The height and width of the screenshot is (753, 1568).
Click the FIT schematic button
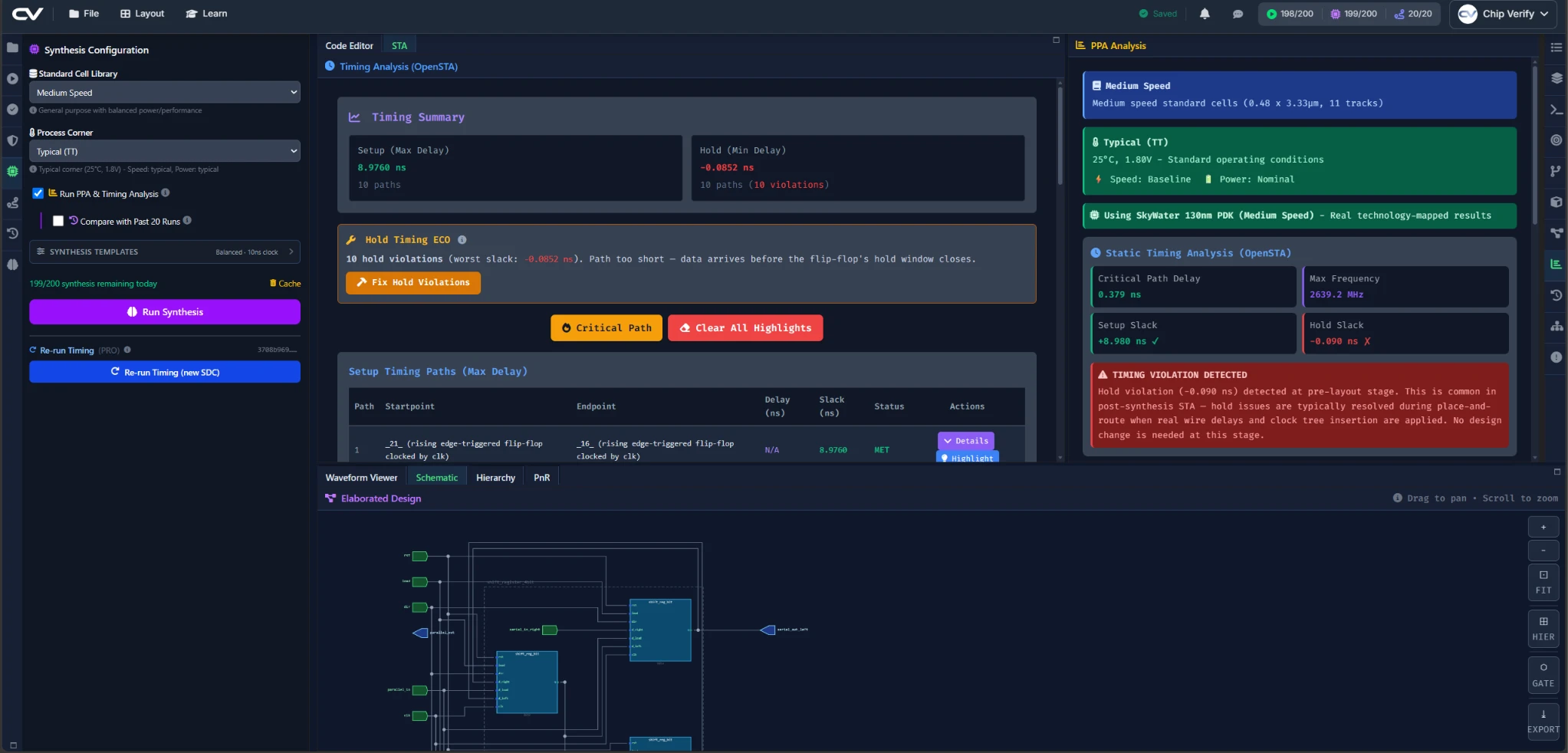coord(1543,582)
